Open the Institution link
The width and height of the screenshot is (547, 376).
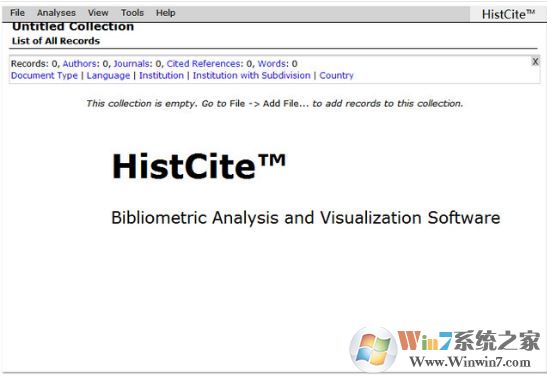[x=161, y=76]
